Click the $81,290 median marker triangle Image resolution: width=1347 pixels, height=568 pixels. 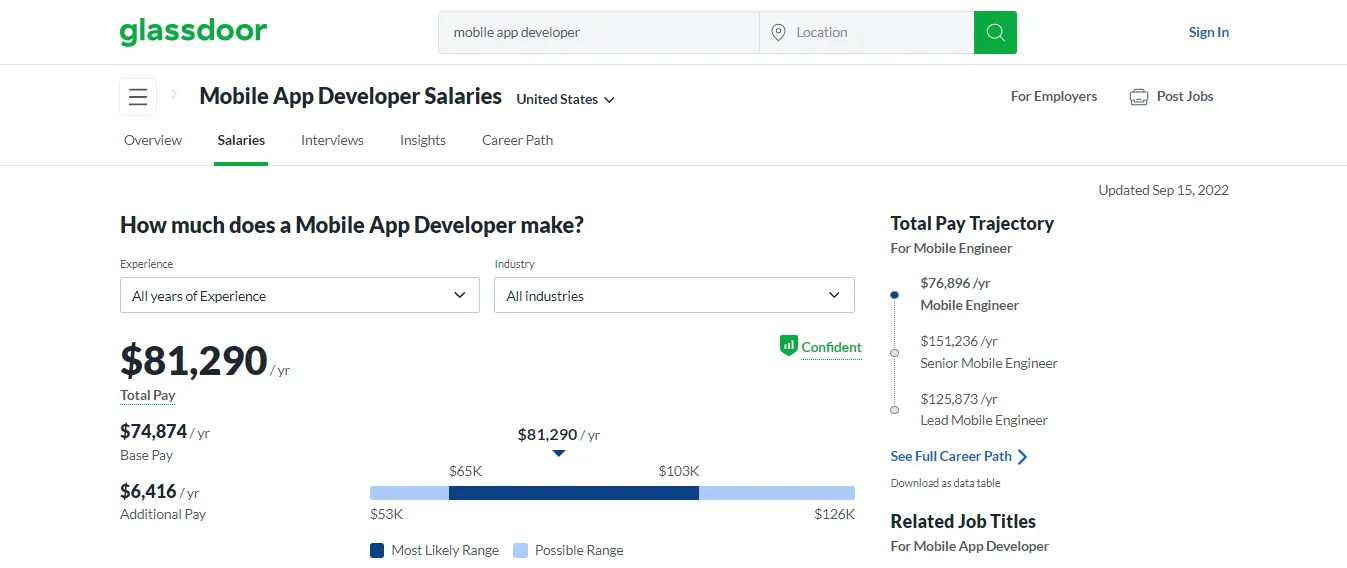pyautogui.click(x=559, y=454)
